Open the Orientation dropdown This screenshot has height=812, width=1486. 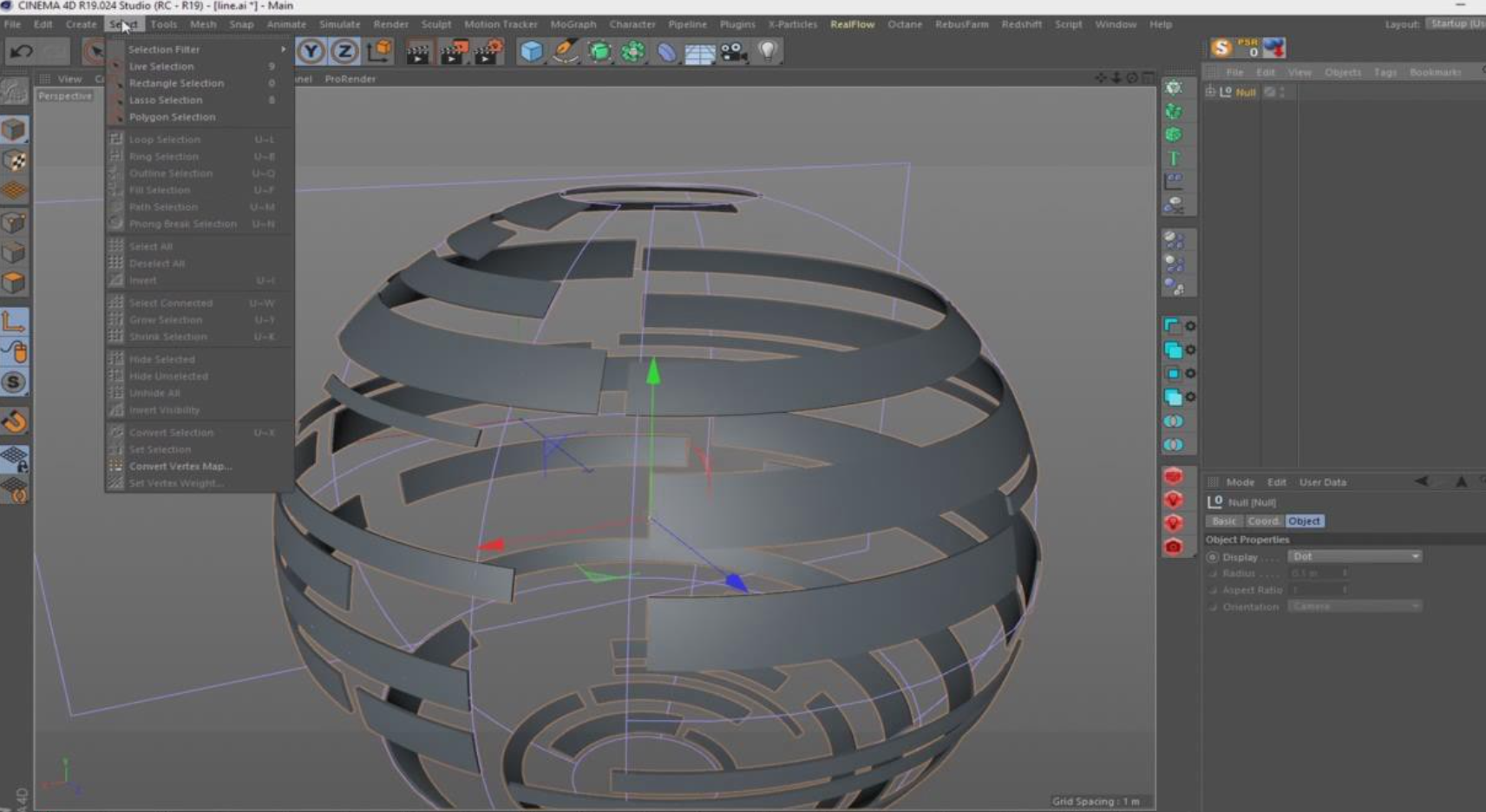point(1355,606)
